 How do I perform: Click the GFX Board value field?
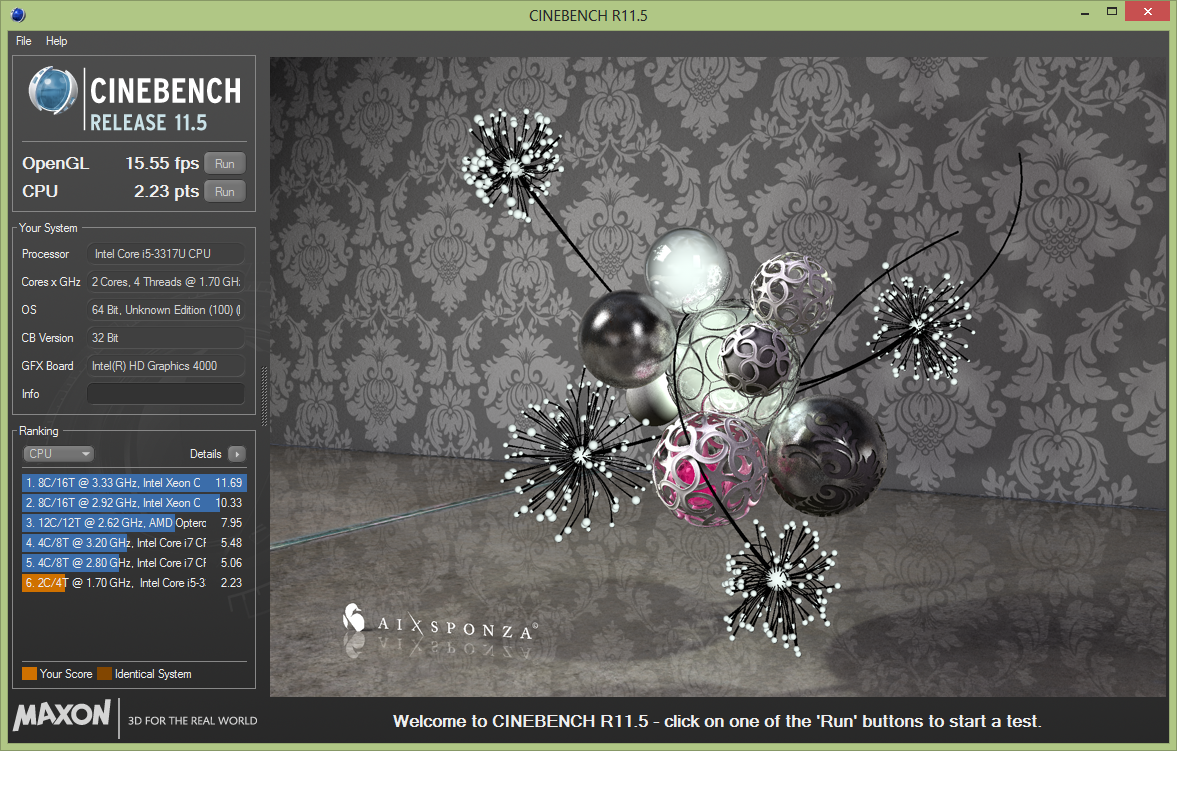click(165, 365)
